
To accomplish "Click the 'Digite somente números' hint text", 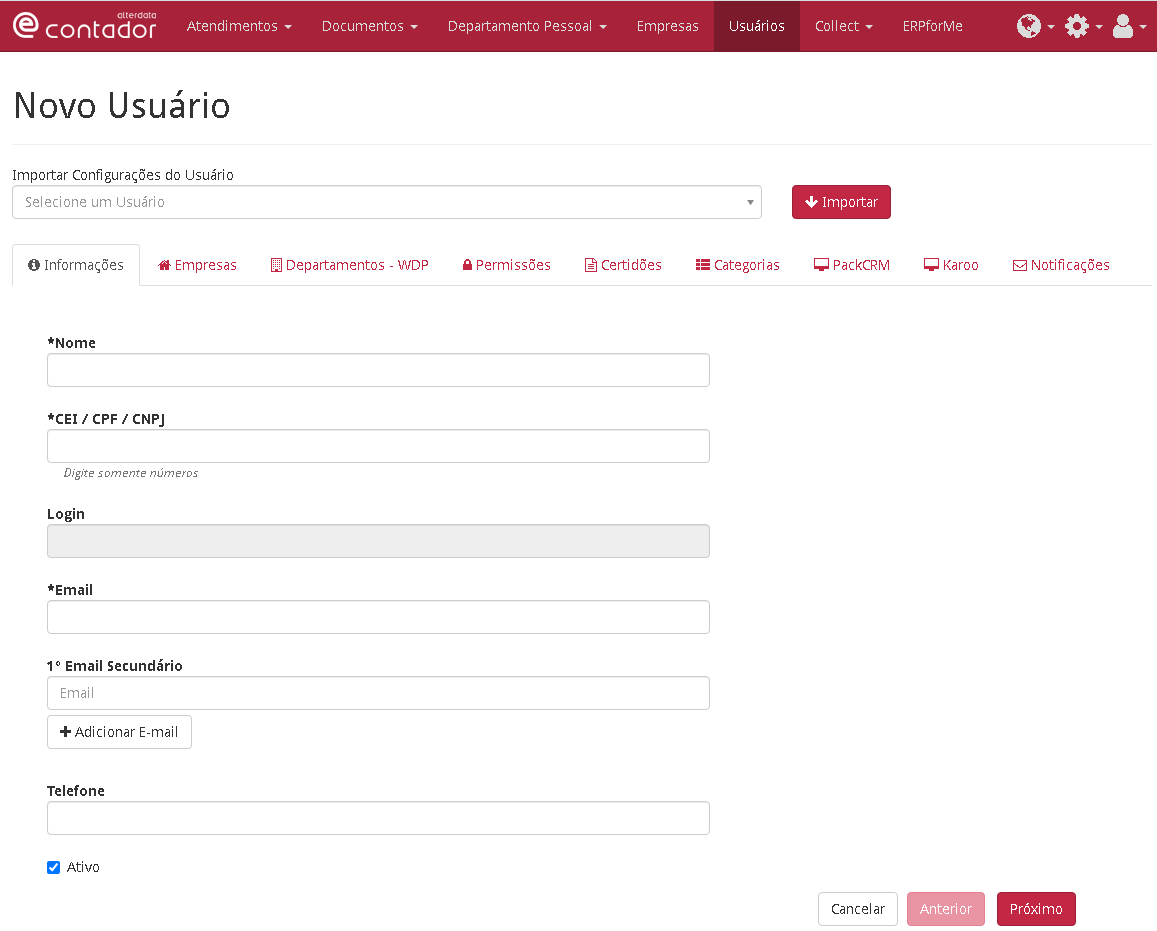I will click(x=131, y=473).
